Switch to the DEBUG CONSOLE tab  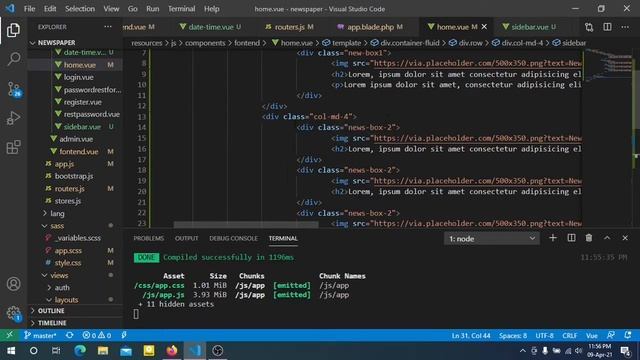click(233, 238)
